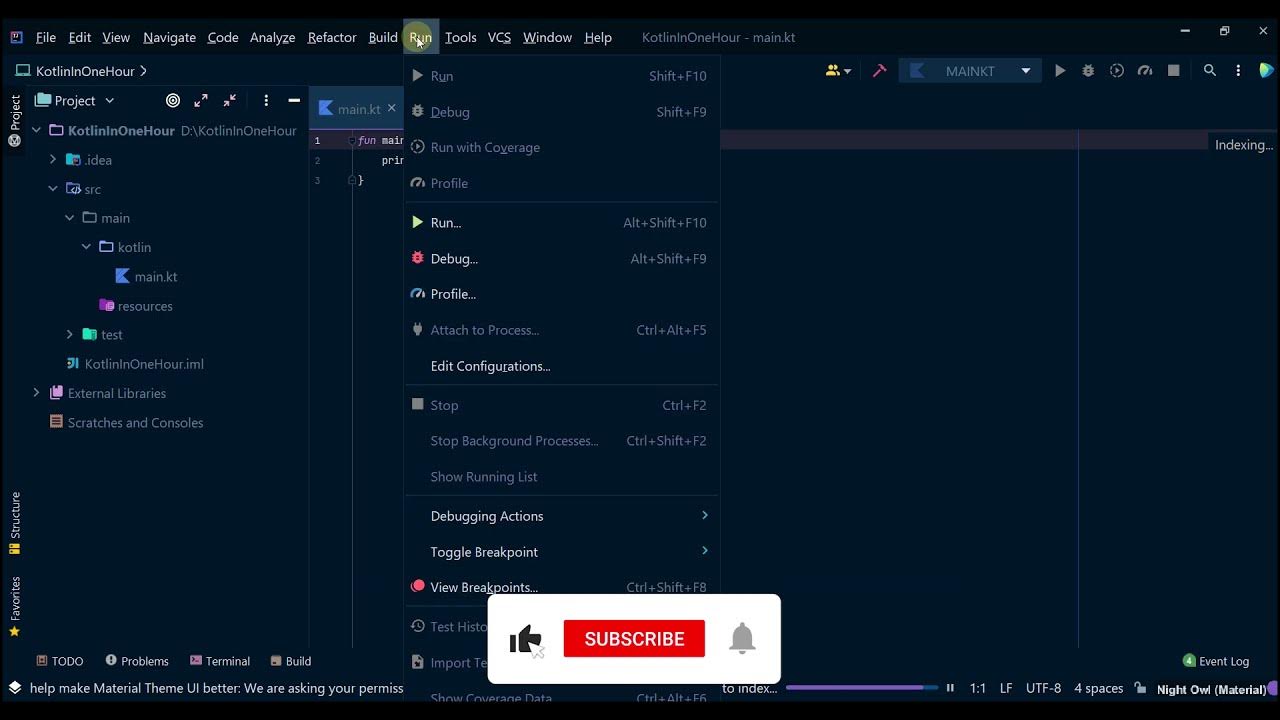Choose View Breakpoints… menu entry
This screenshot has width=1280, height=720.
(562, 587)
